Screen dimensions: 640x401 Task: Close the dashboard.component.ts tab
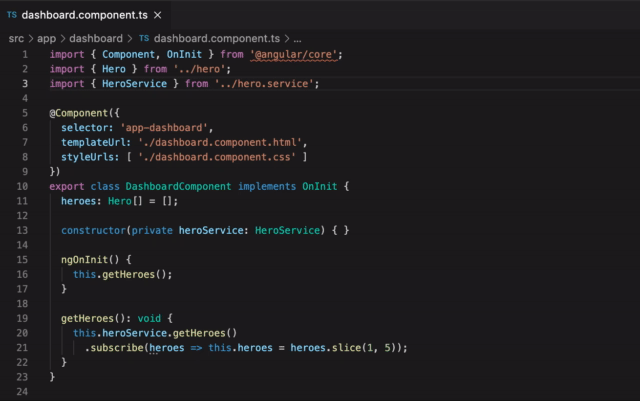(x=158, y=15)
